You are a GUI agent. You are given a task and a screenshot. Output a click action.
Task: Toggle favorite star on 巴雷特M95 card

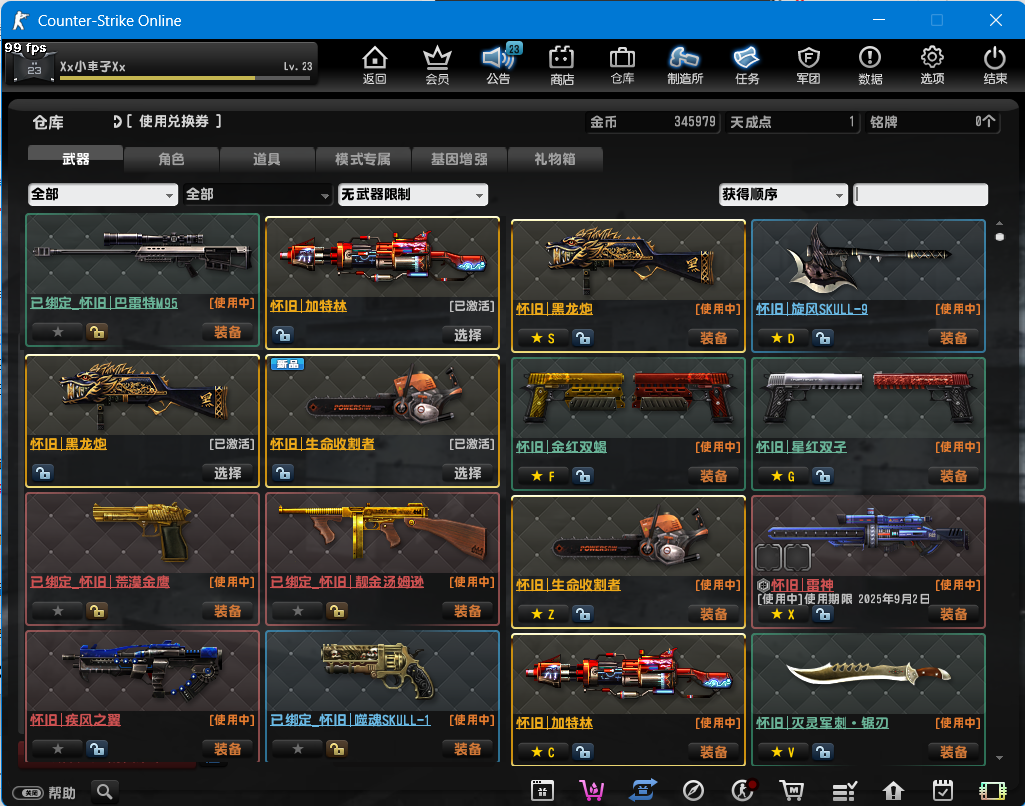point(58,332)
